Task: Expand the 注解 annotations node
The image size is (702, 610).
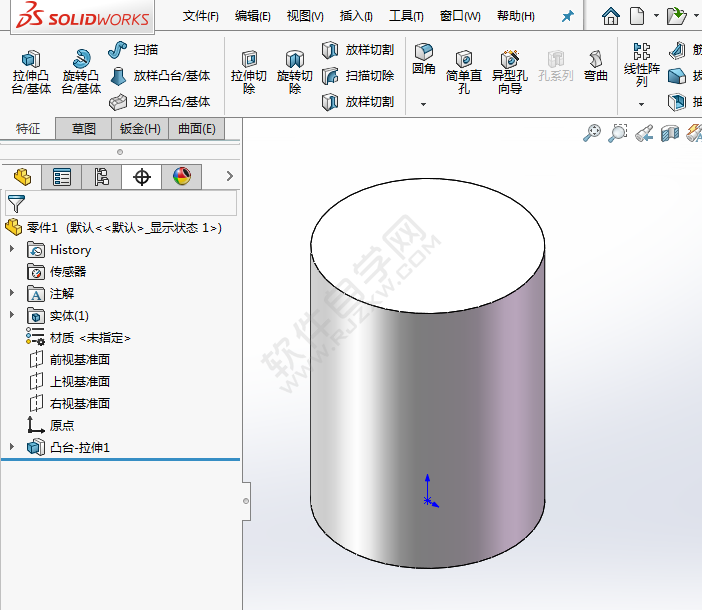Action: 12,293
